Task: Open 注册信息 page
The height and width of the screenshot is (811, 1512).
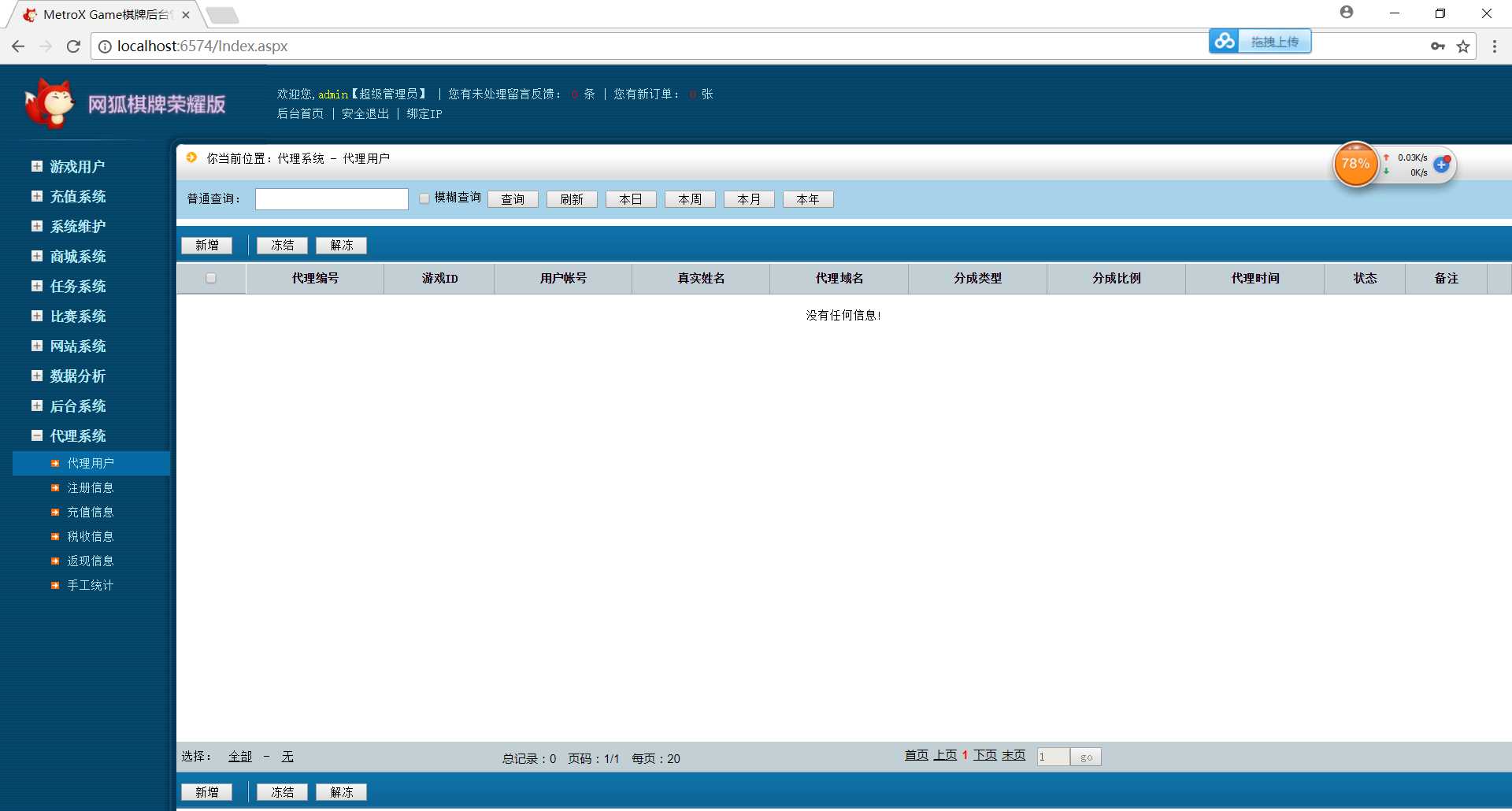Action: point(91,488)
